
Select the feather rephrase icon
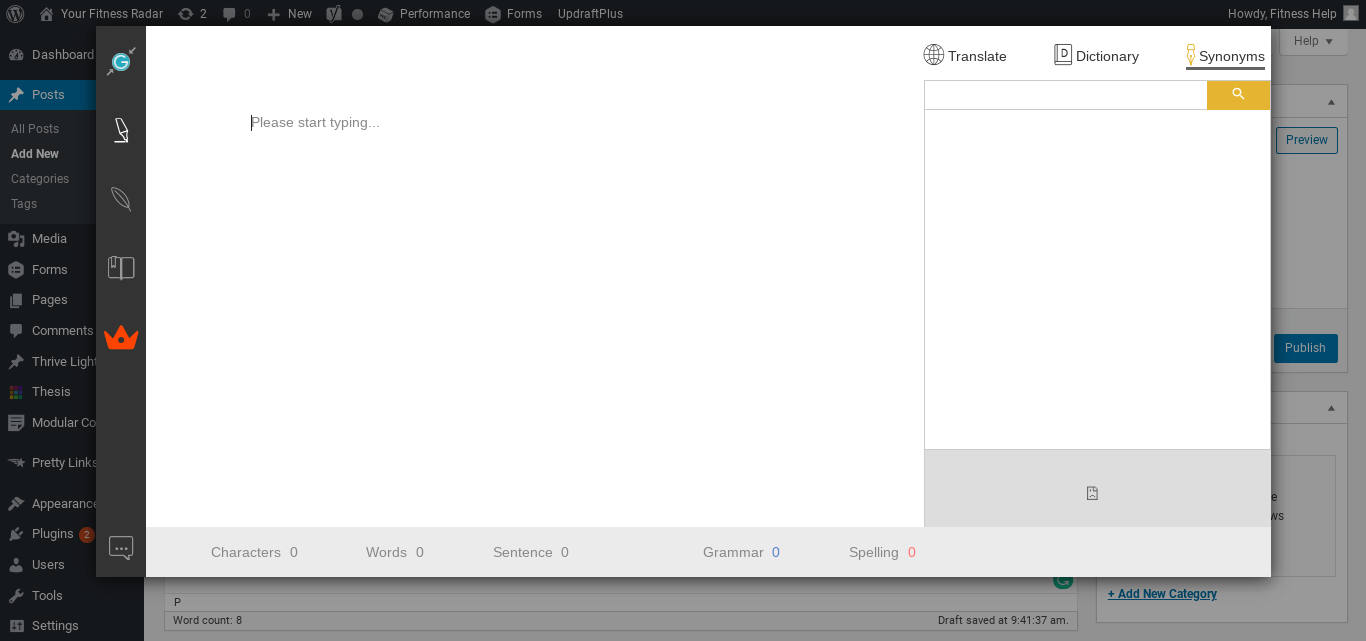[121, 199]
